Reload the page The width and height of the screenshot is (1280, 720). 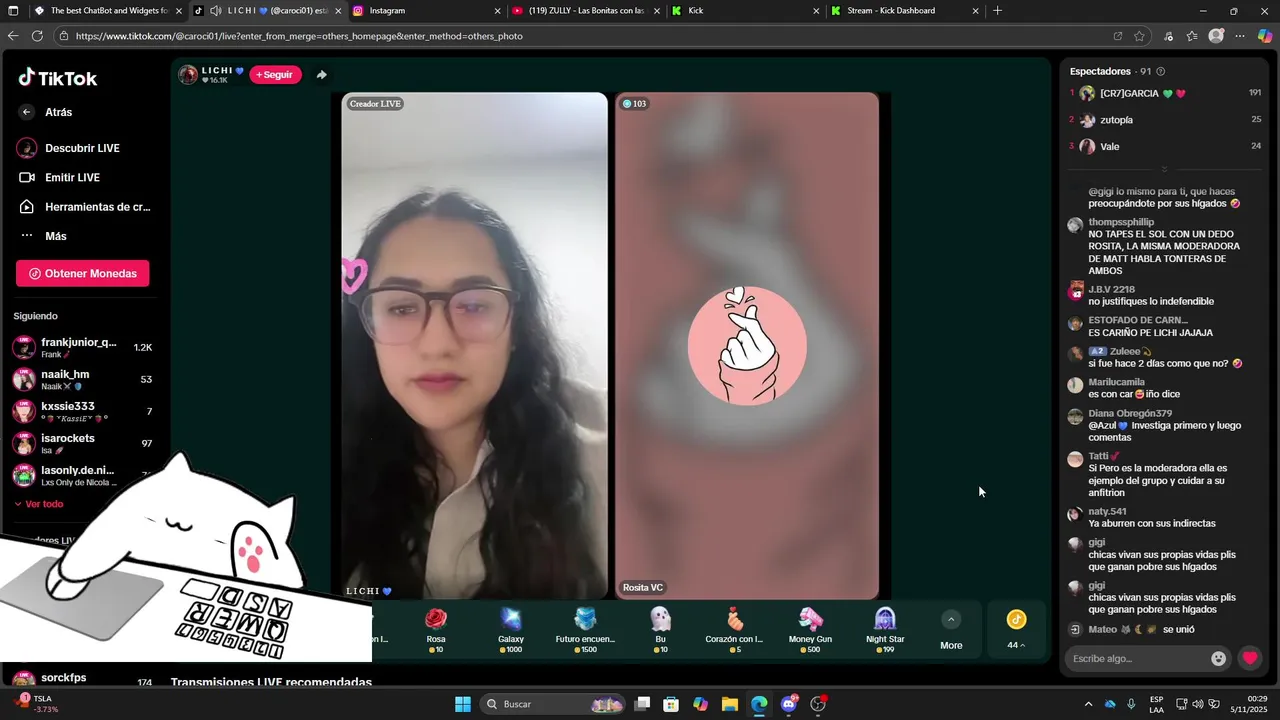(x=37, y=36)
